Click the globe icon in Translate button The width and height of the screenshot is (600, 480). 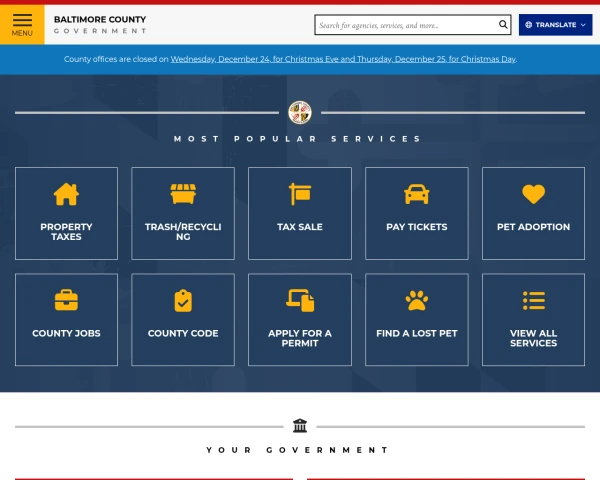[529, 25]
